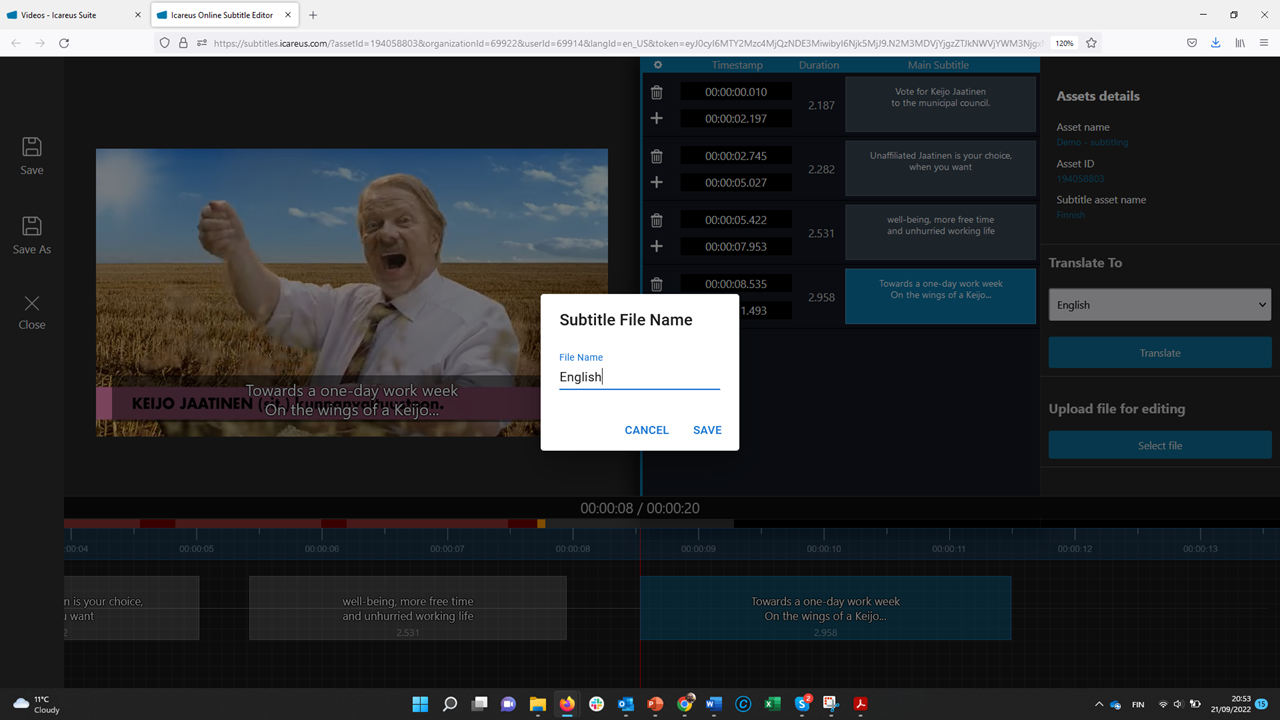The height and width of the screenshot is (720, 1280).
Task: Click plus icon below 00:00:02.745 row
Action: pyautogui.click(x=657, y=182)
